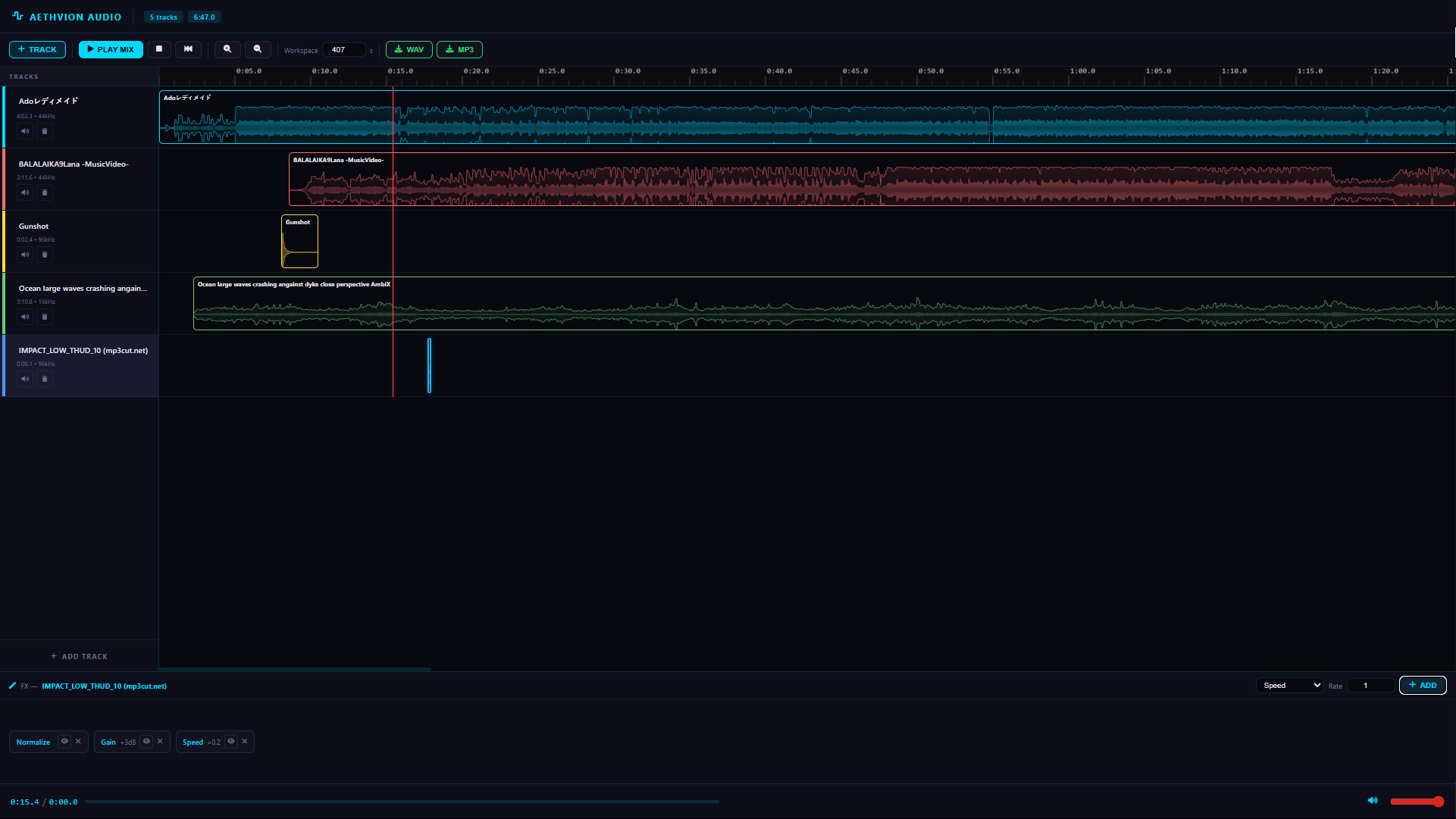Zoom out of the timeline

(x=258, y=49)
